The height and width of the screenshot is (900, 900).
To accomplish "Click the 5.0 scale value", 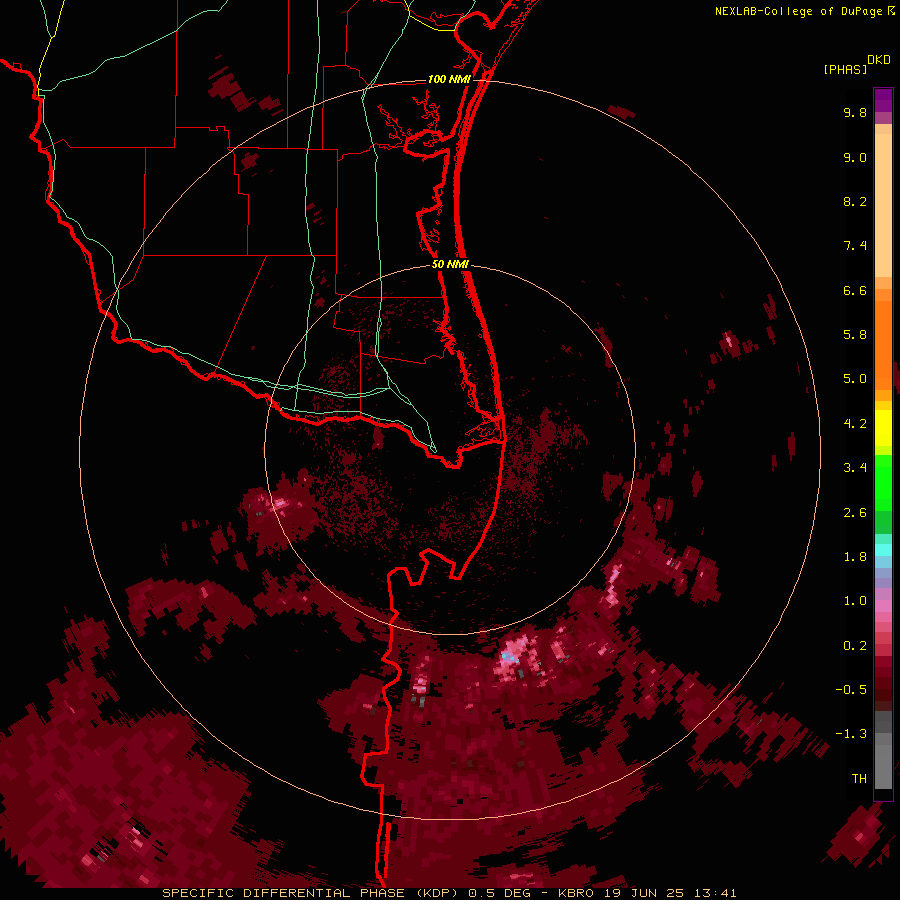I will click(855, 379).
